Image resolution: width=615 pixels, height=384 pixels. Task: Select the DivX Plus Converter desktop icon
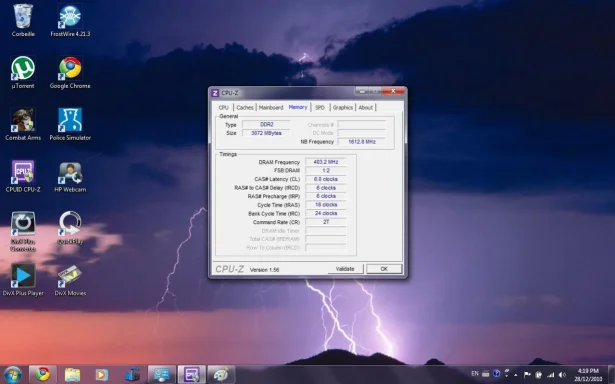tap(23, 231)
